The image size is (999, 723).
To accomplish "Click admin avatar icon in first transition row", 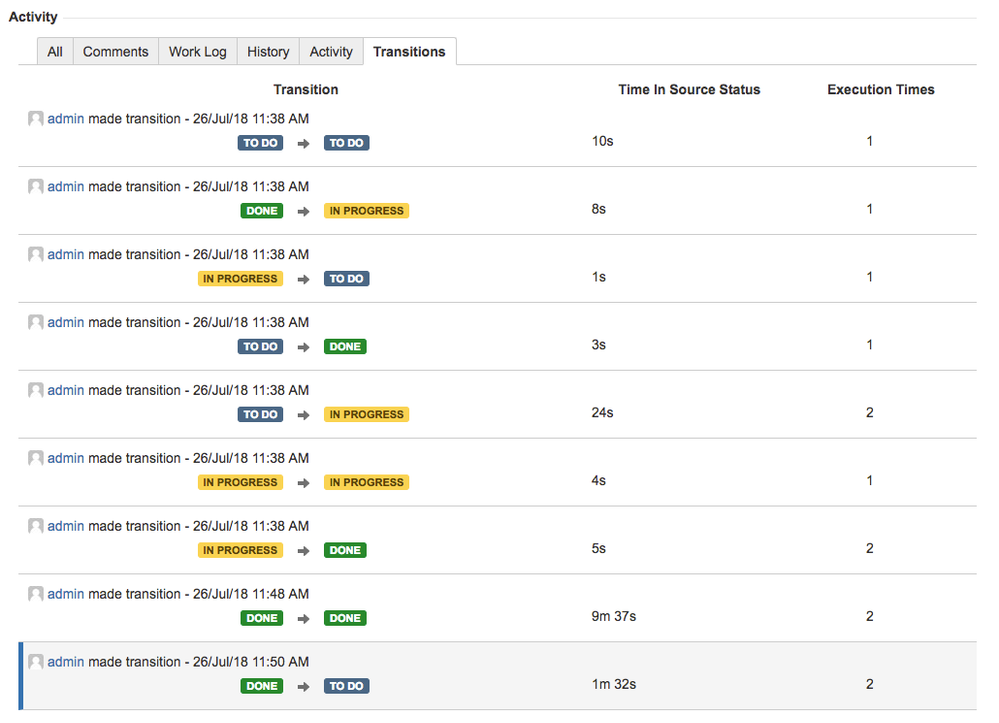I will coord(36,118).
